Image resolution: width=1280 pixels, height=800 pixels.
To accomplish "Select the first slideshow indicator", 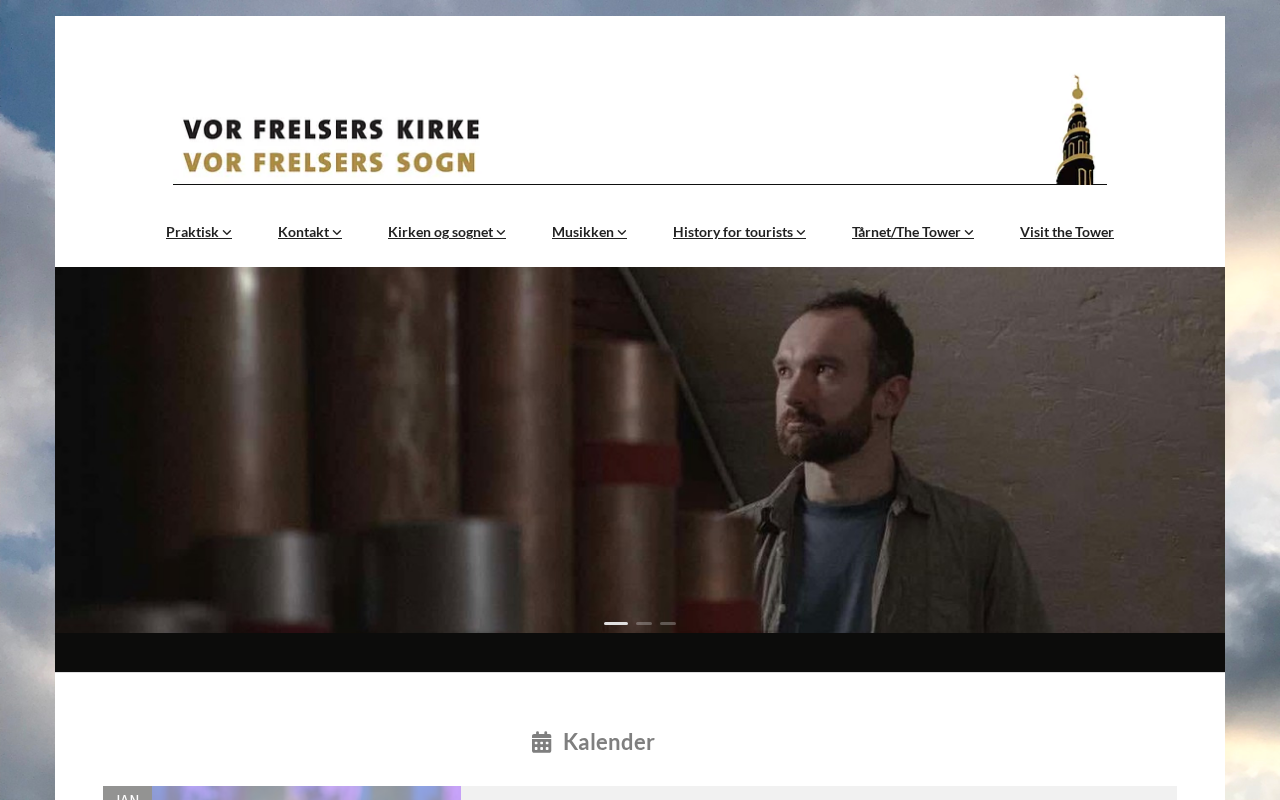I will click(x=616, y=624).
